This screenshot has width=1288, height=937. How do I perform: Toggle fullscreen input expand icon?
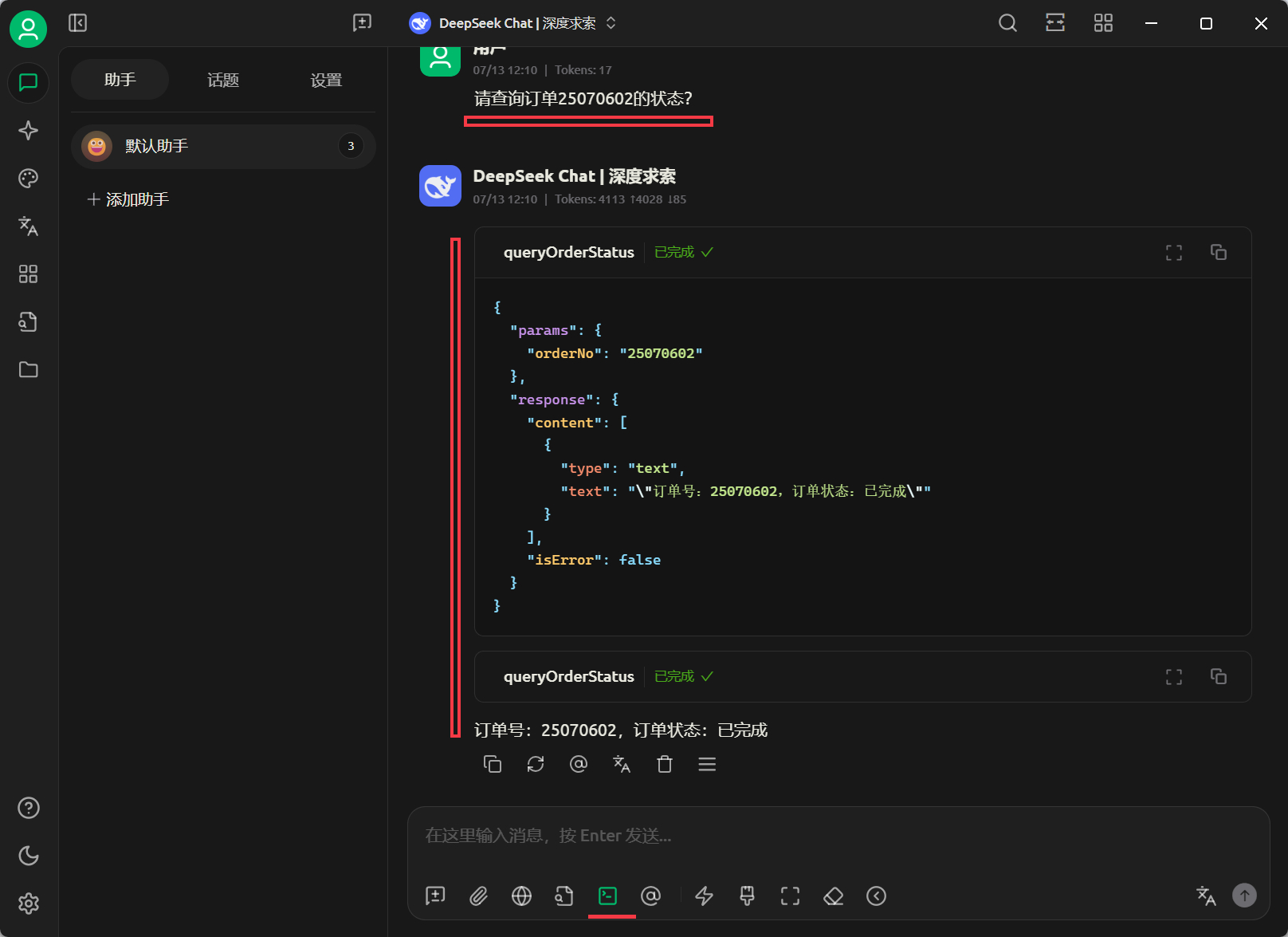tap(790, 896)
